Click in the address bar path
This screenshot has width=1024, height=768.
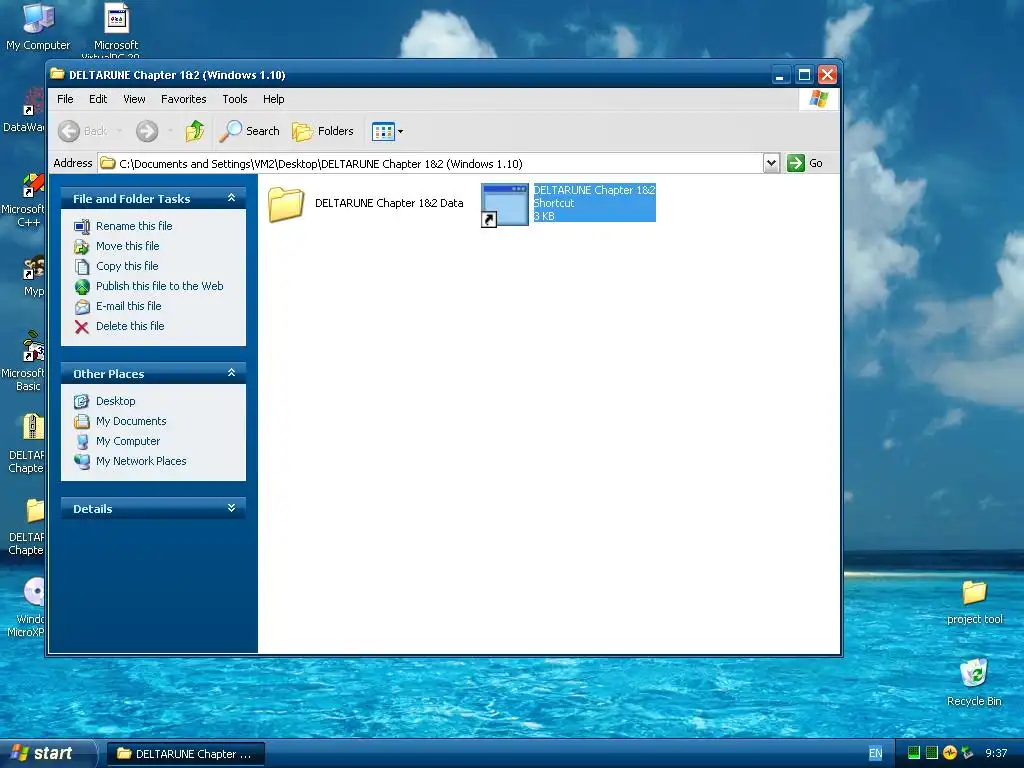point(431,163)
